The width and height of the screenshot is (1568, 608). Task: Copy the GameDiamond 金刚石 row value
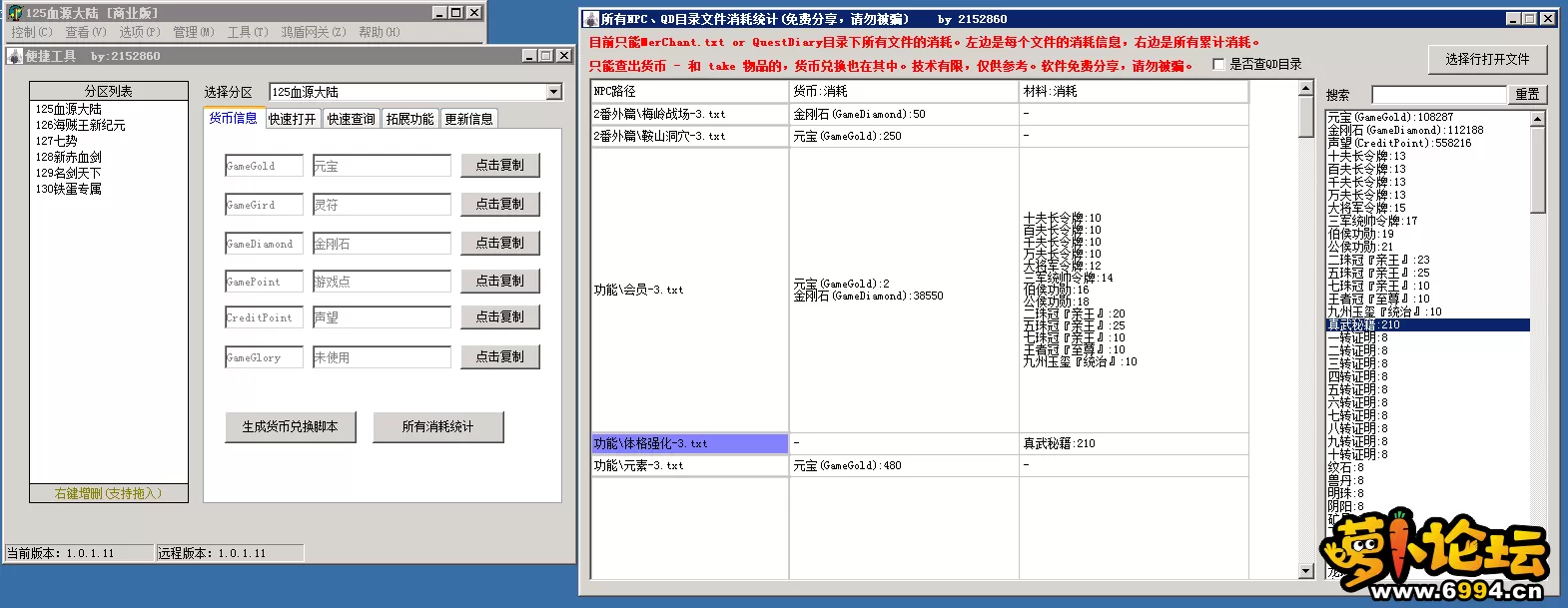tap(499, 243)
